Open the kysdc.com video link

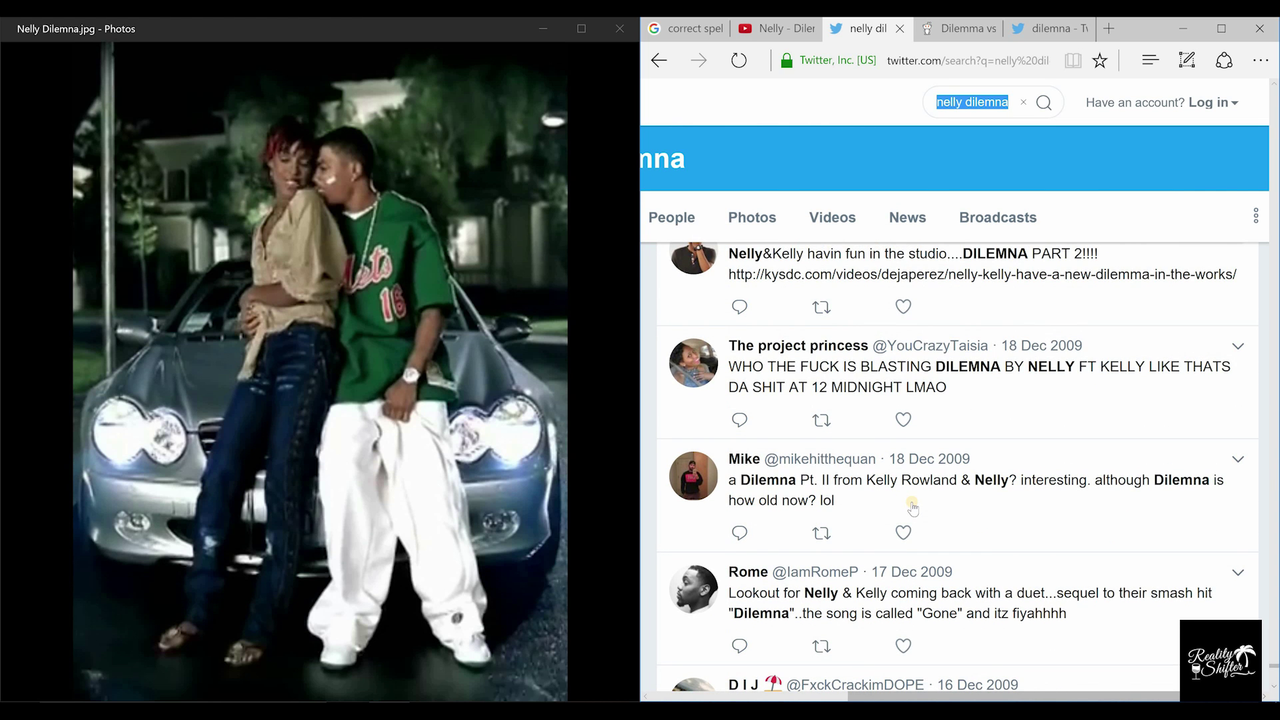982,274
